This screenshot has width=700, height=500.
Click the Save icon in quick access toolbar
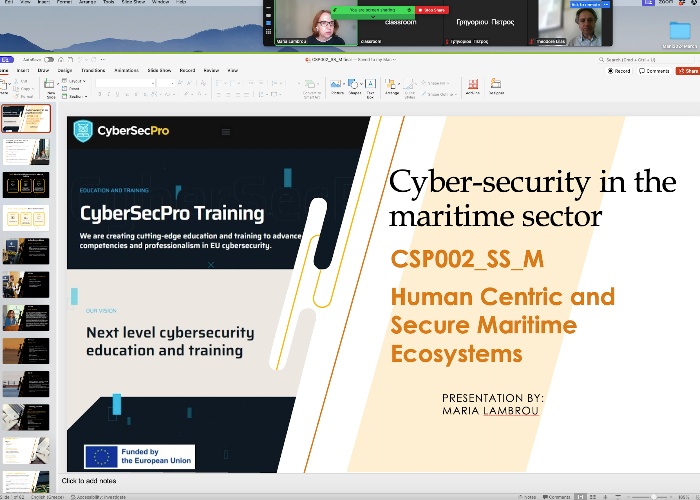tap(70, 59)
